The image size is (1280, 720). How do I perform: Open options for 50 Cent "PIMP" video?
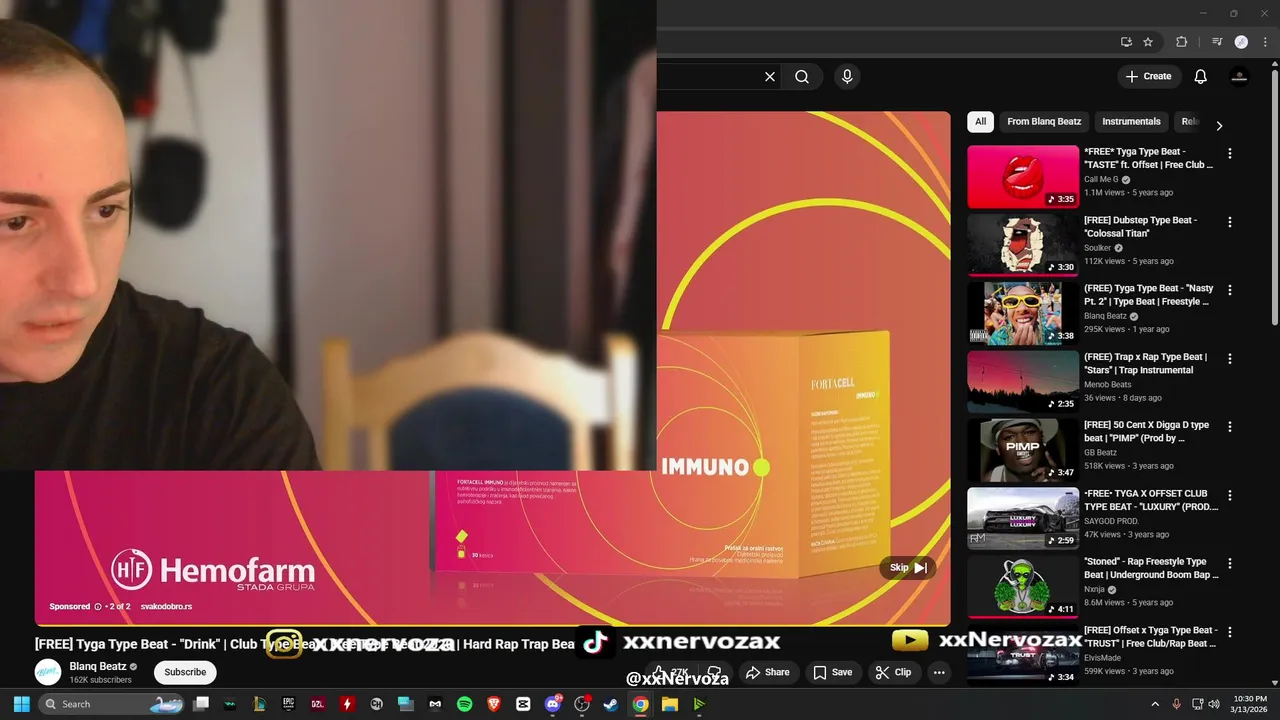(1230, 427)
